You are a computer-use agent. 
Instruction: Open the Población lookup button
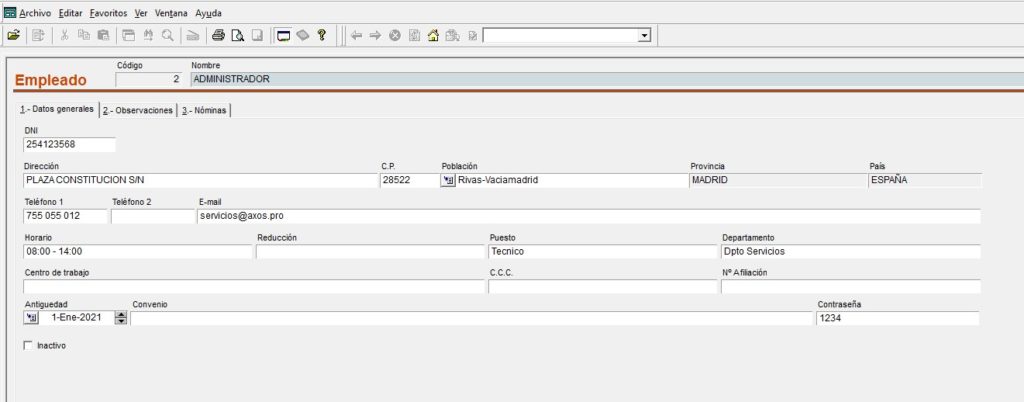point(448,181)
